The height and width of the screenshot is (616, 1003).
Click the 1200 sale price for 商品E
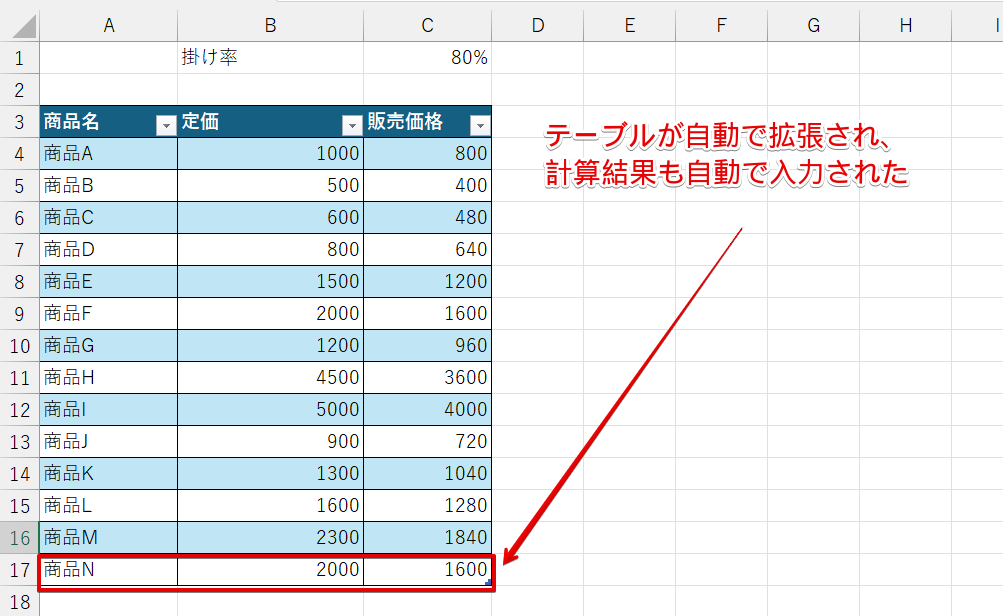(427, 281)
